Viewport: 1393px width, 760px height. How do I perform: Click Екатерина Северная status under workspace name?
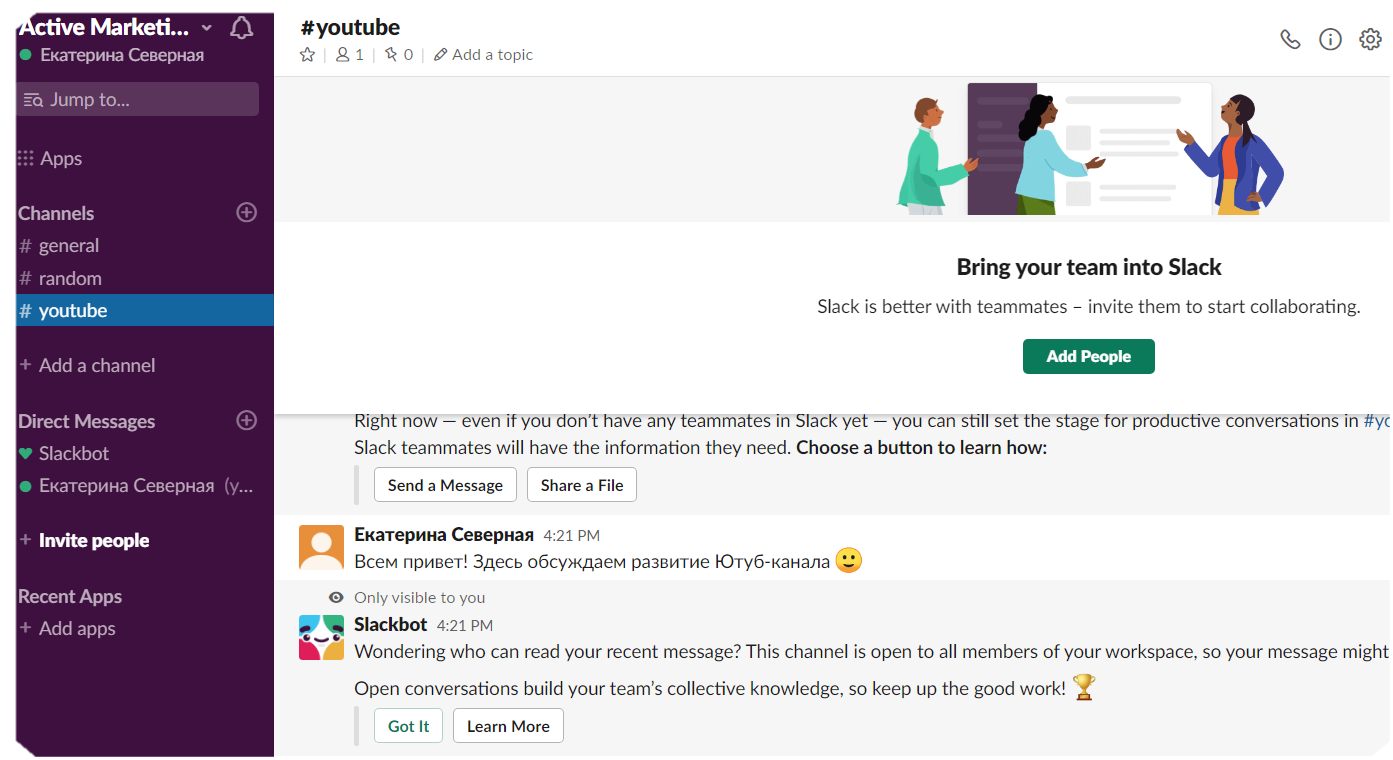tap(112, 55)
